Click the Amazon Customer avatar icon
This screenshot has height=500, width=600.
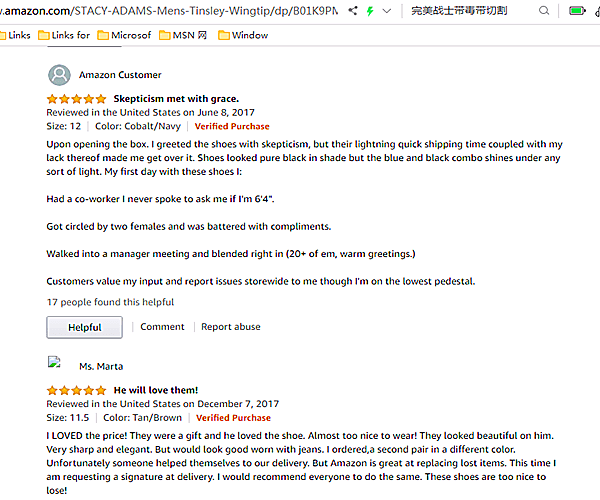coord(60,75)
